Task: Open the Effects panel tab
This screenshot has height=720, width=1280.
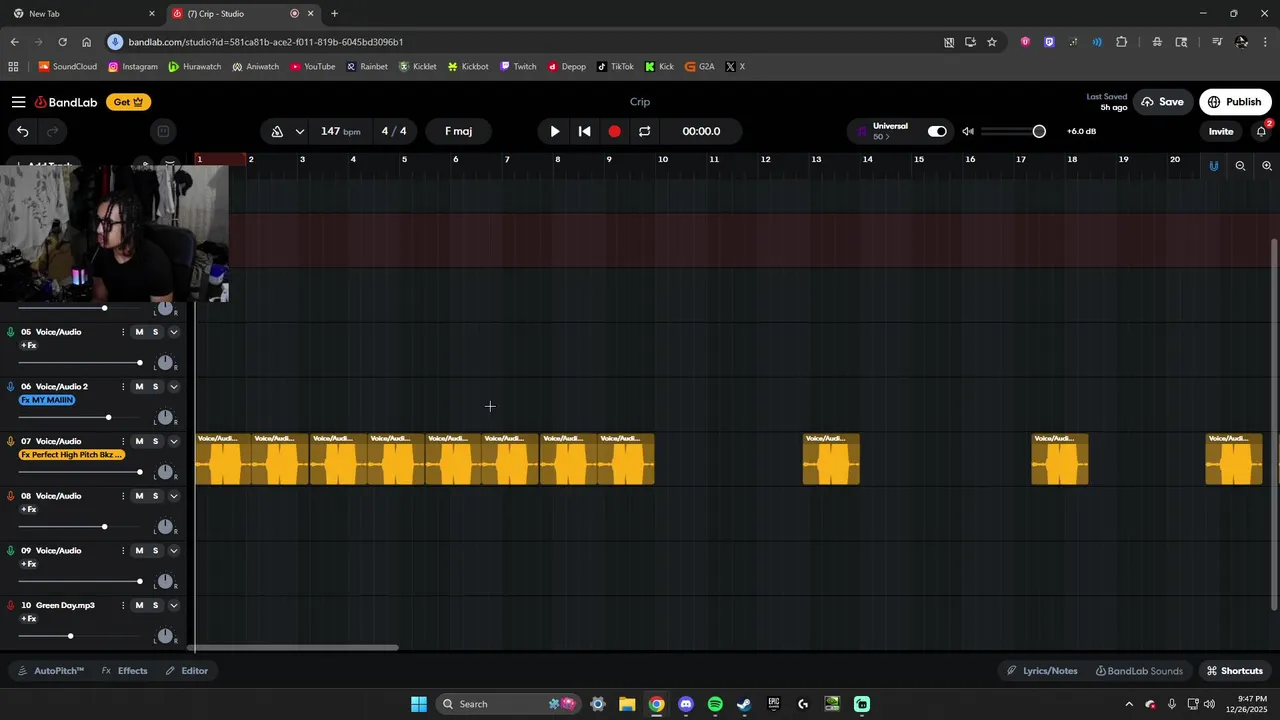Action: (125, 671)
